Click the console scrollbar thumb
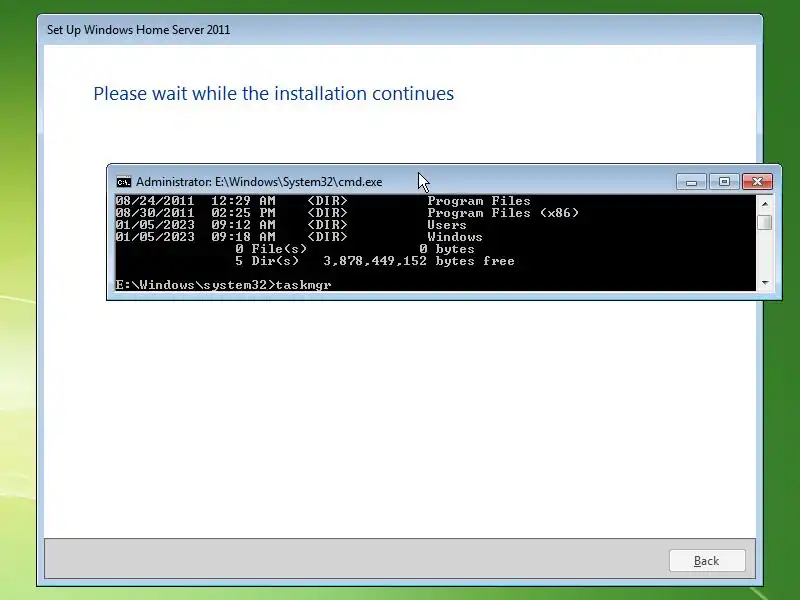 764,223
